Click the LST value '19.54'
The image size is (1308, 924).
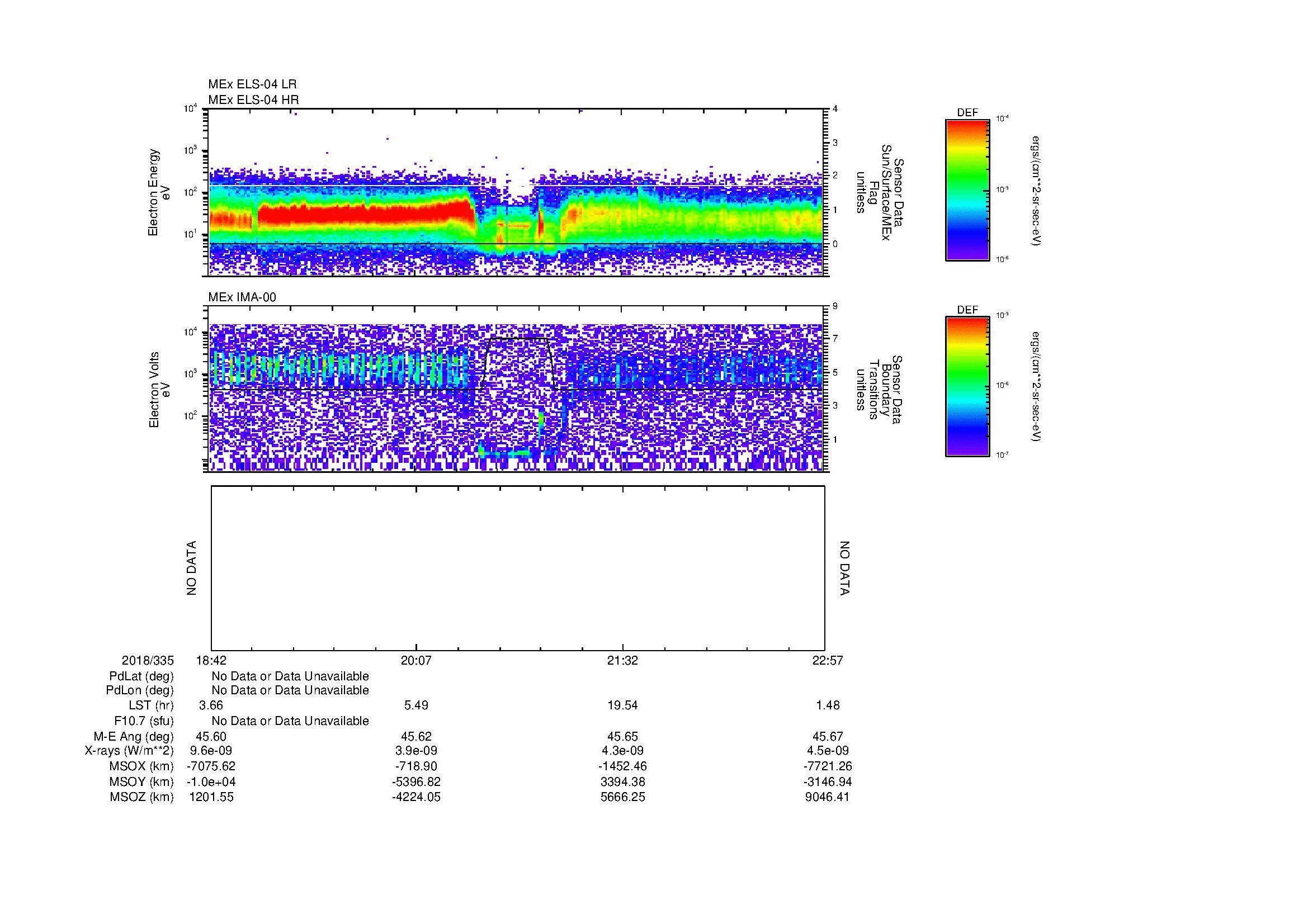point(622,706)
